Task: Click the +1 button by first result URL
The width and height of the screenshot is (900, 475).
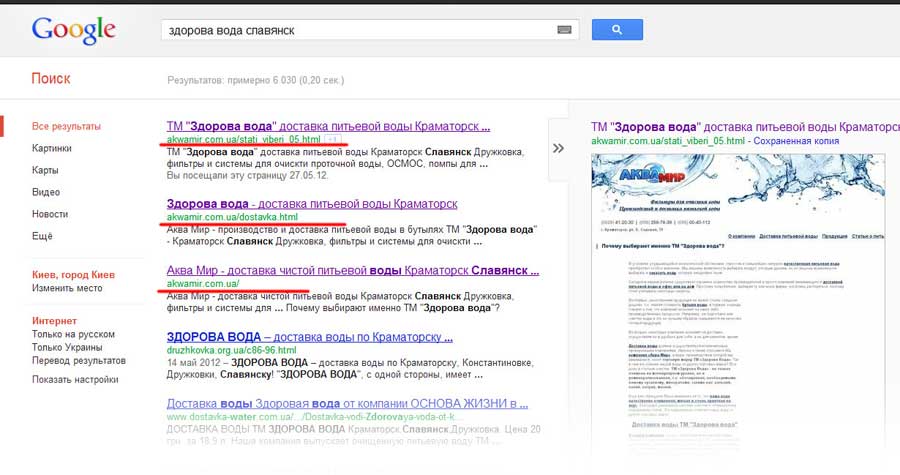Action: [x=333, y=139]
